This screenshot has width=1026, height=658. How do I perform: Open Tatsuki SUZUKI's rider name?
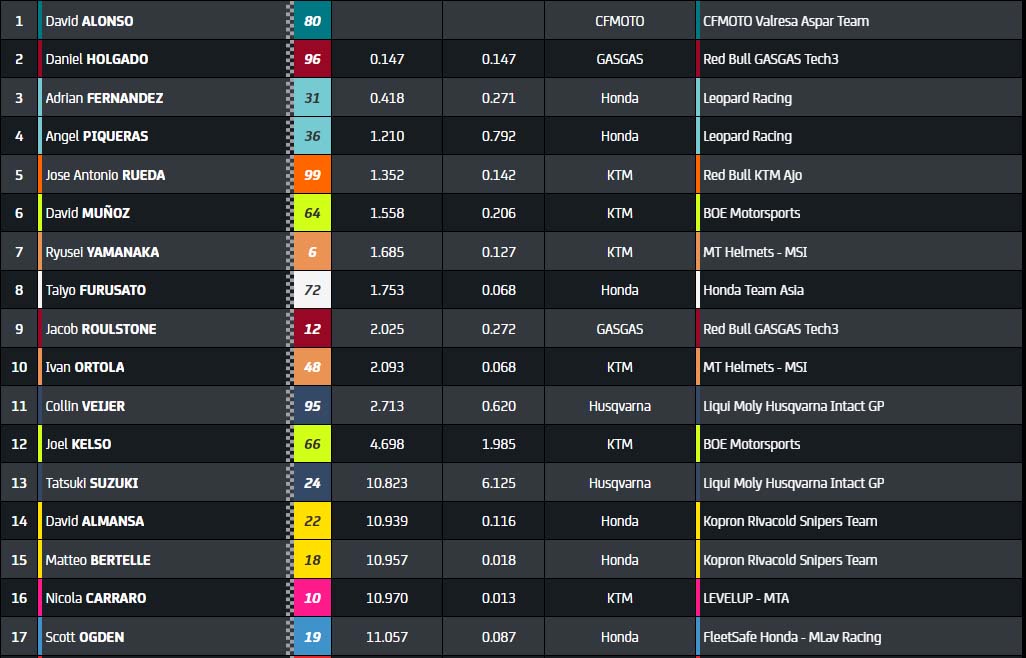click(x=92, y=483)
